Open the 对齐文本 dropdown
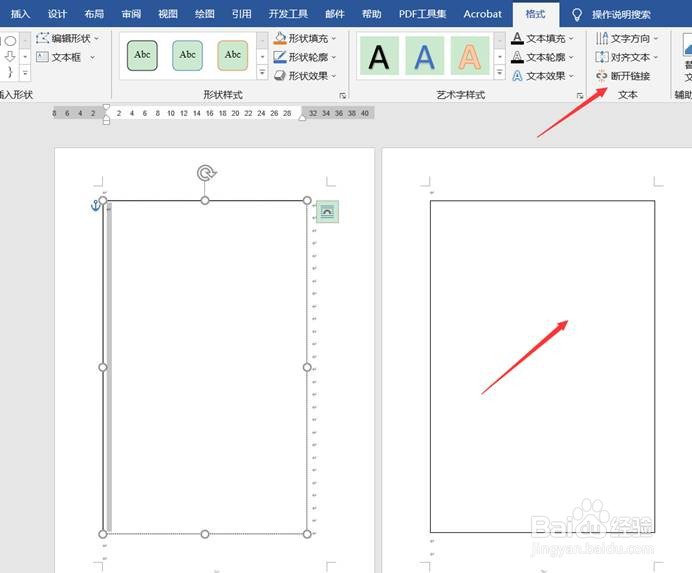The image size is (692, 573). click(627, 57)
